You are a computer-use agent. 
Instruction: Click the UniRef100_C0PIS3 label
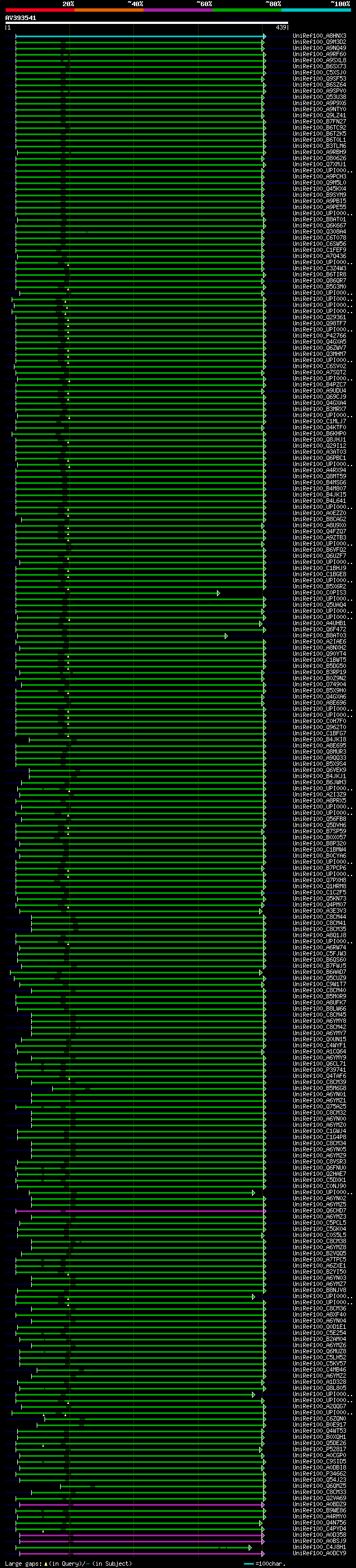pyautogui.click(x=319, y=593)
